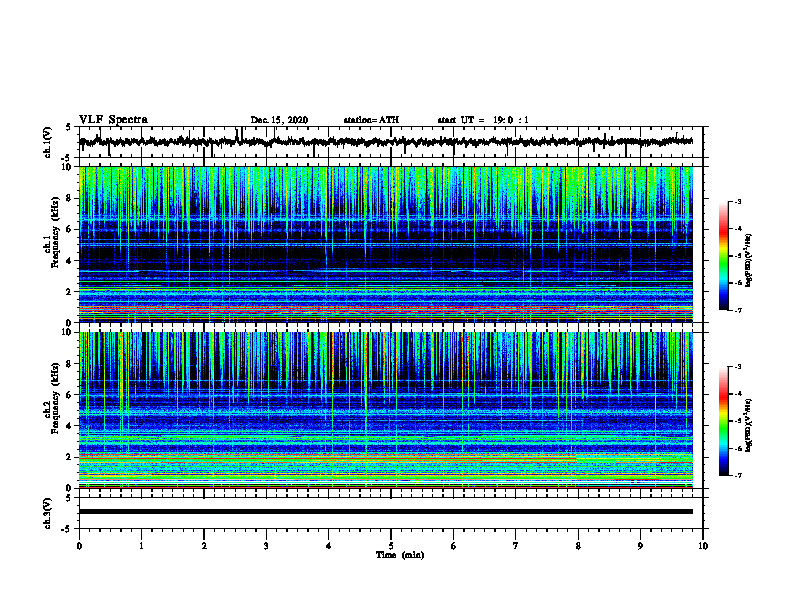Click time axis tick label '8'
792x612 pixels.
(578, 546)
